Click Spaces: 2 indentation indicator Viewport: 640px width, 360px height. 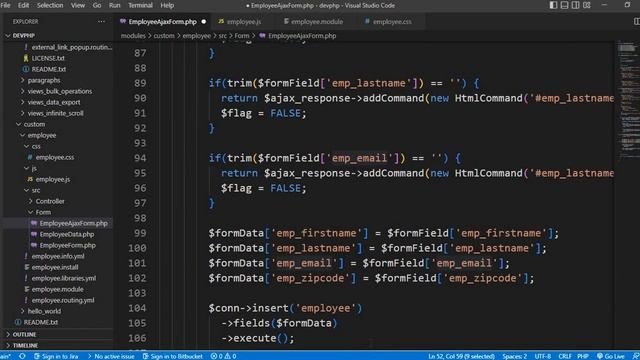point(514,356)
